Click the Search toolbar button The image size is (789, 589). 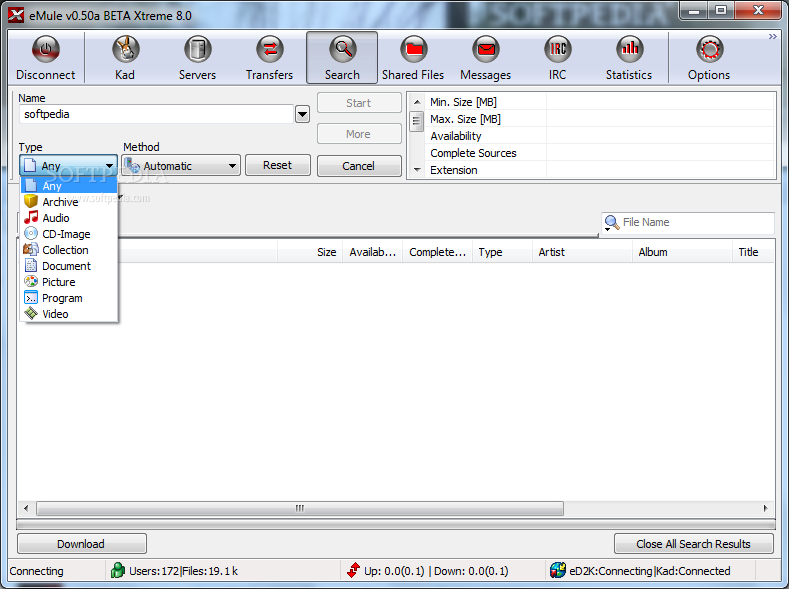342,58
